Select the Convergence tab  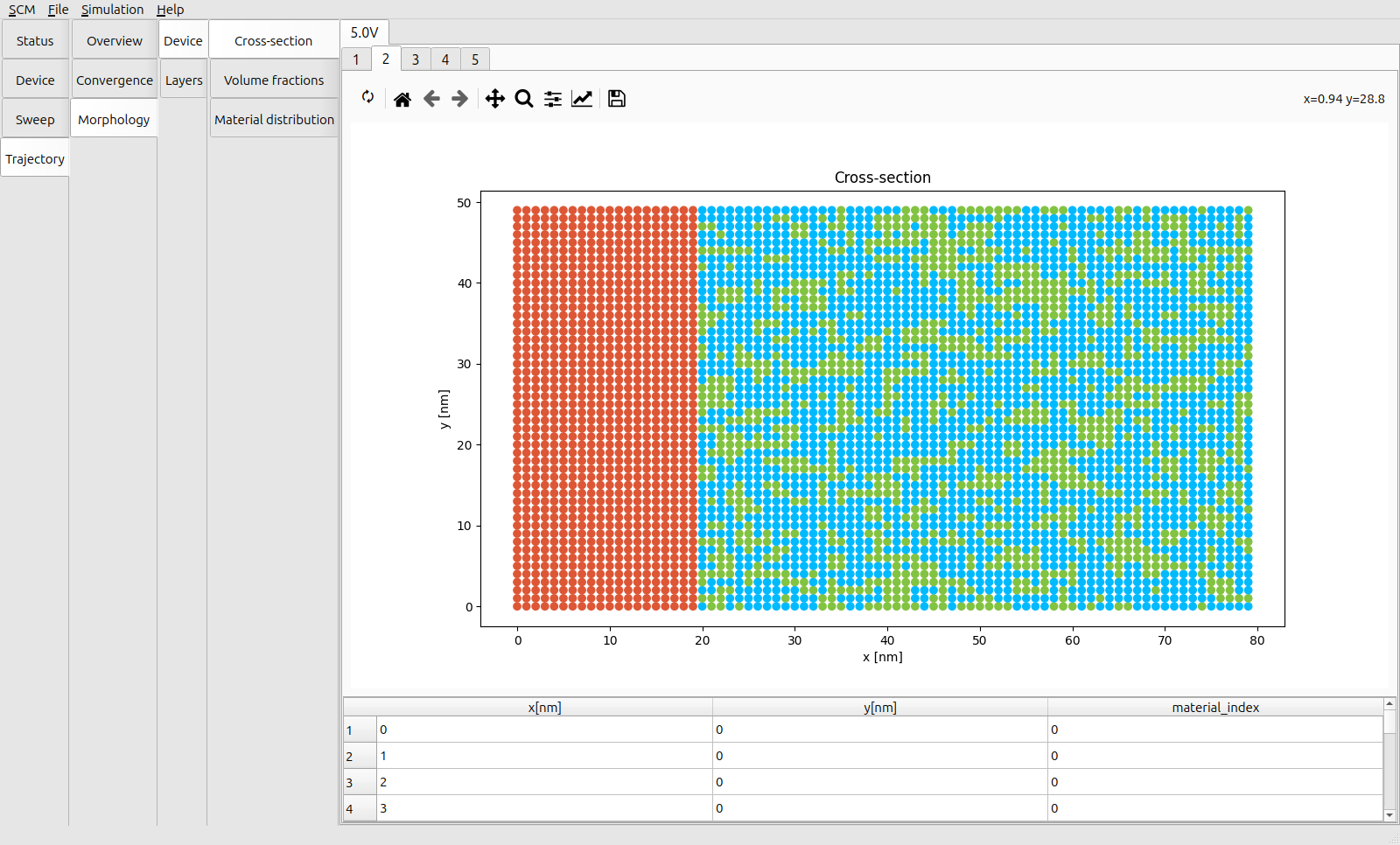115,80
